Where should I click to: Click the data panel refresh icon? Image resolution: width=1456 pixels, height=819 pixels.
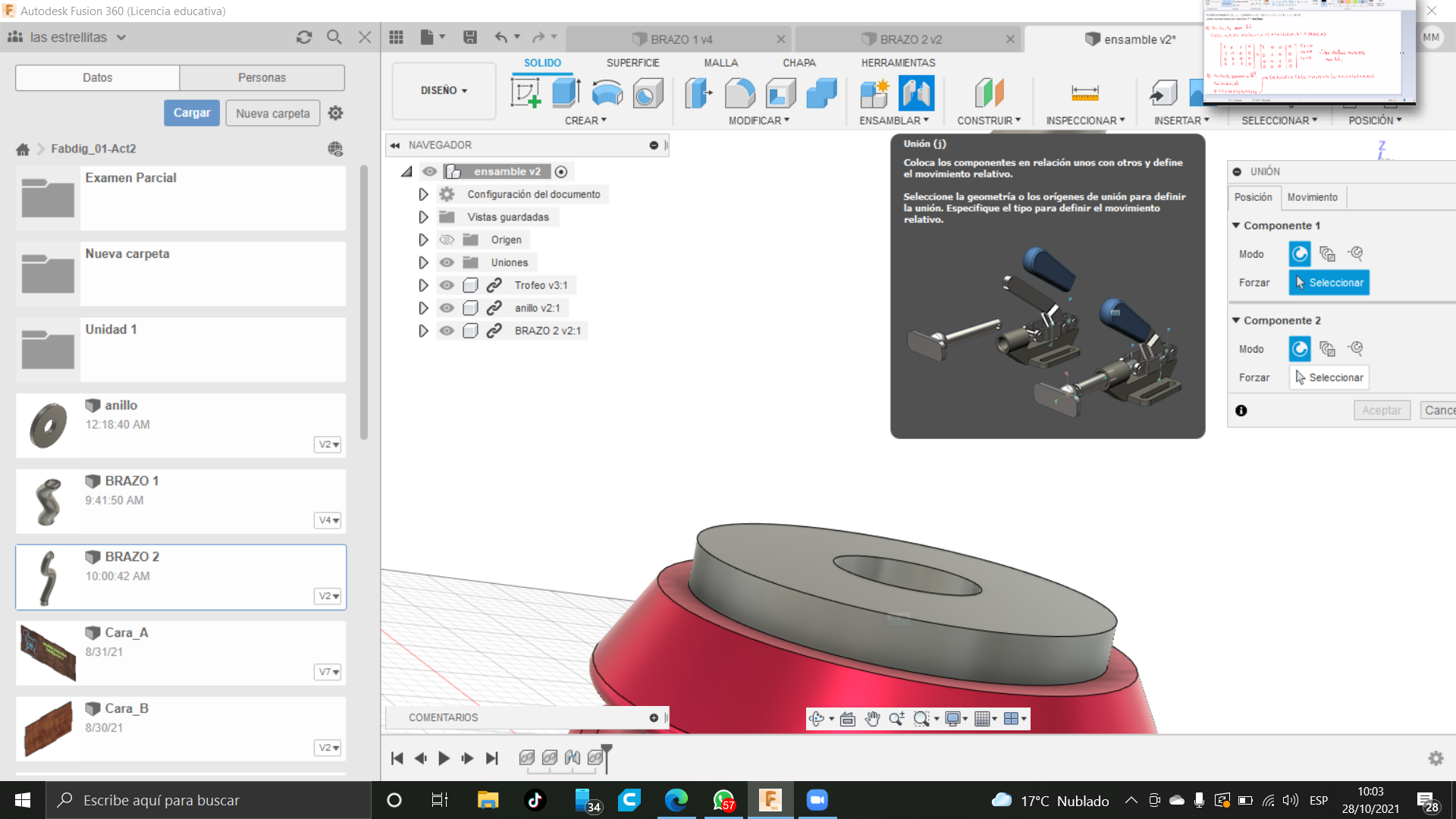point(304,37)
